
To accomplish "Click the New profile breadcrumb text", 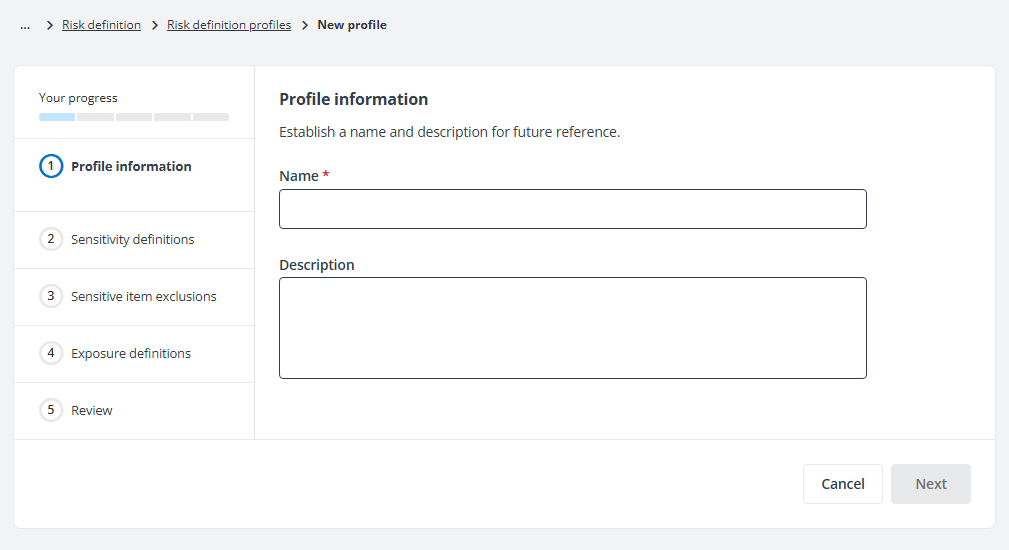I will [x=352, y=25].
